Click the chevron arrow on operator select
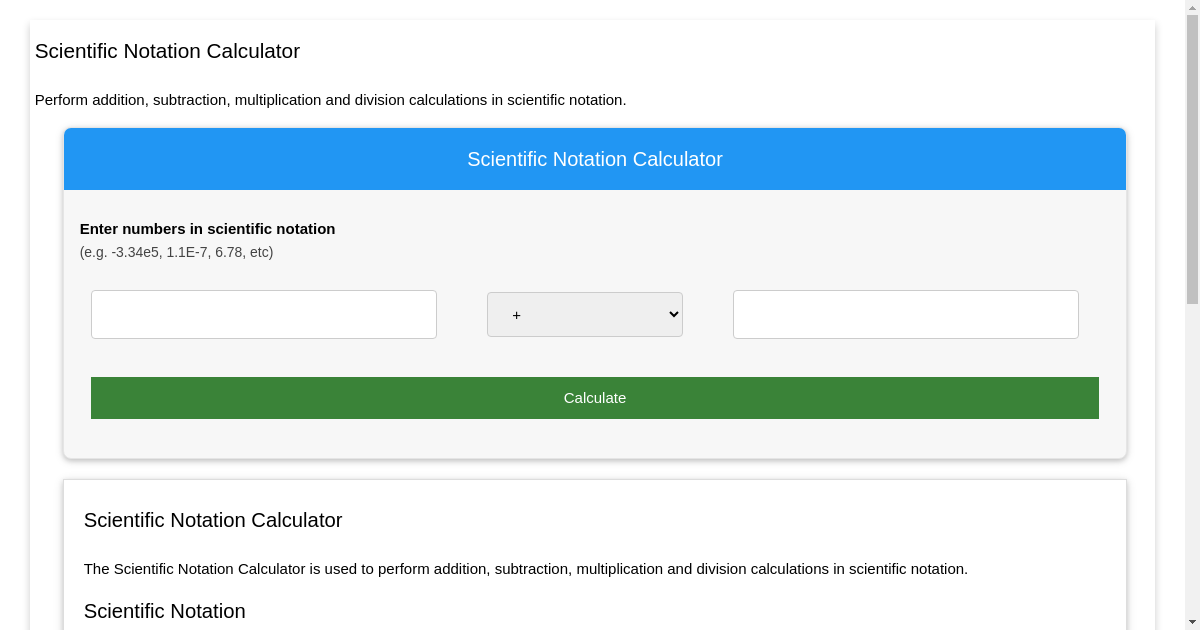The image size is (1200, 630). tap(672, 314)
